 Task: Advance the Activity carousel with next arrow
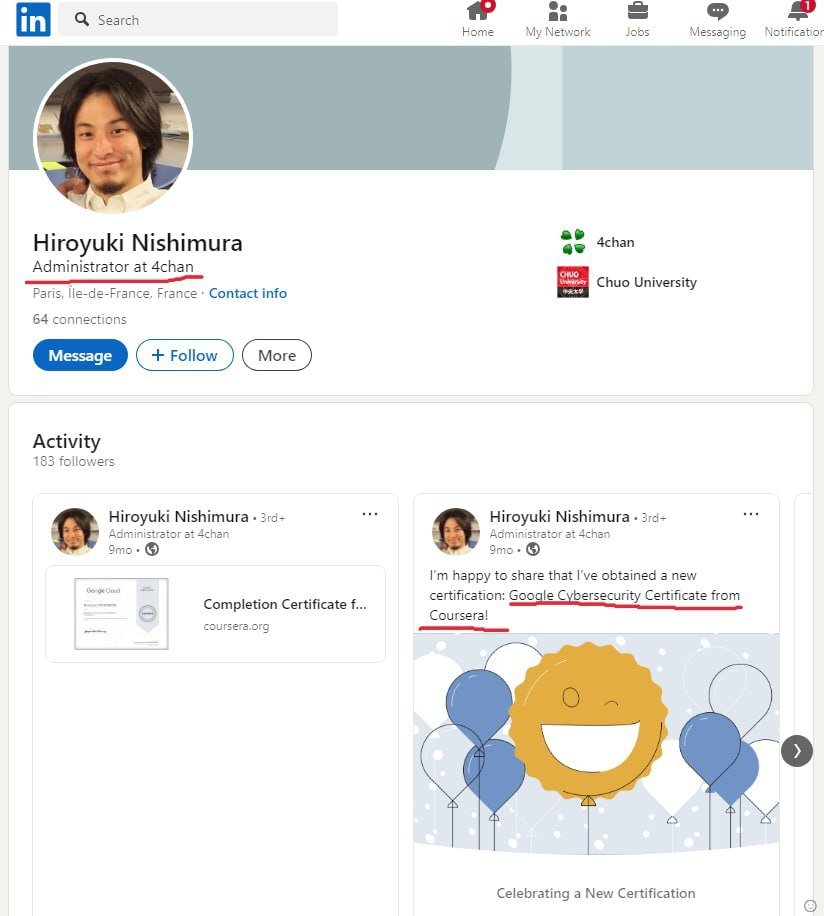(797, 751)
